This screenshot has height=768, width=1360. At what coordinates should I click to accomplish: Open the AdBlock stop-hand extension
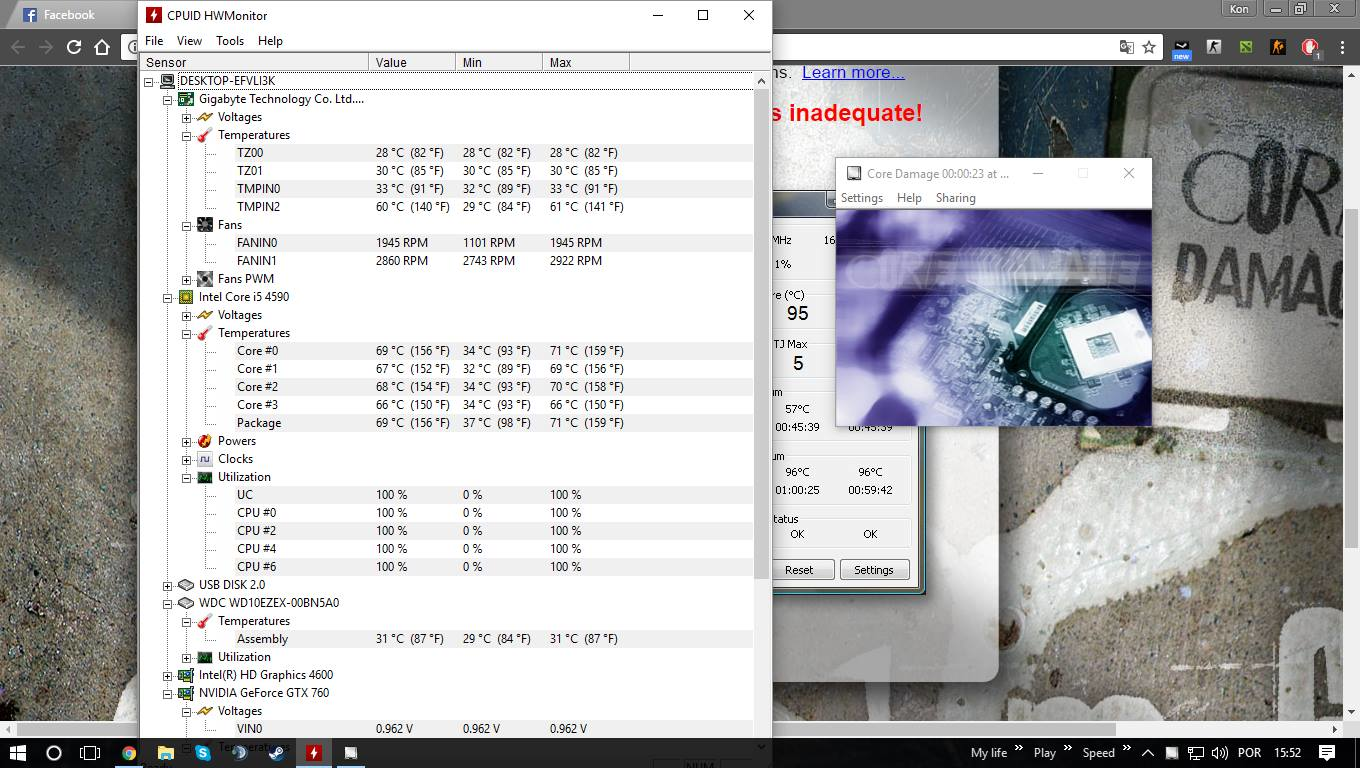click(1310, 47)
